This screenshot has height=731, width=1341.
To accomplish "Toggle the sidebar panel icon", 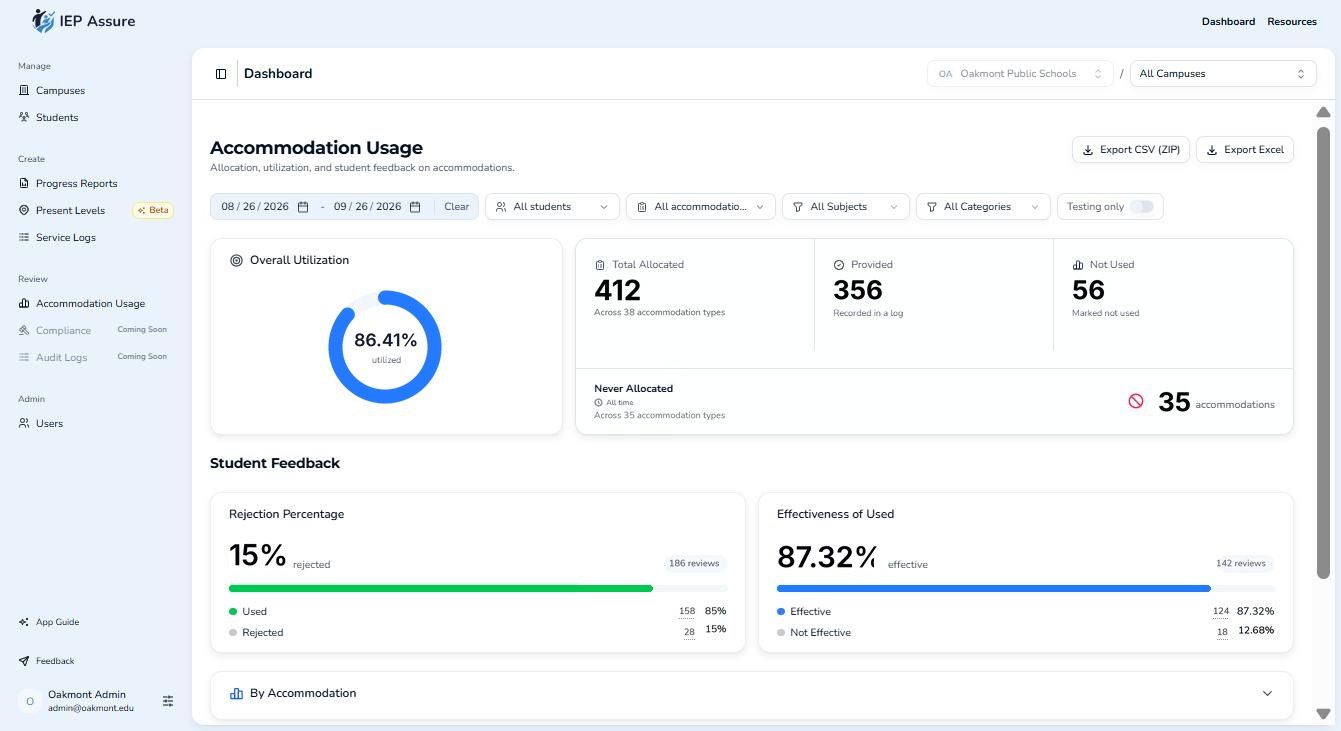I will (221, 74).
